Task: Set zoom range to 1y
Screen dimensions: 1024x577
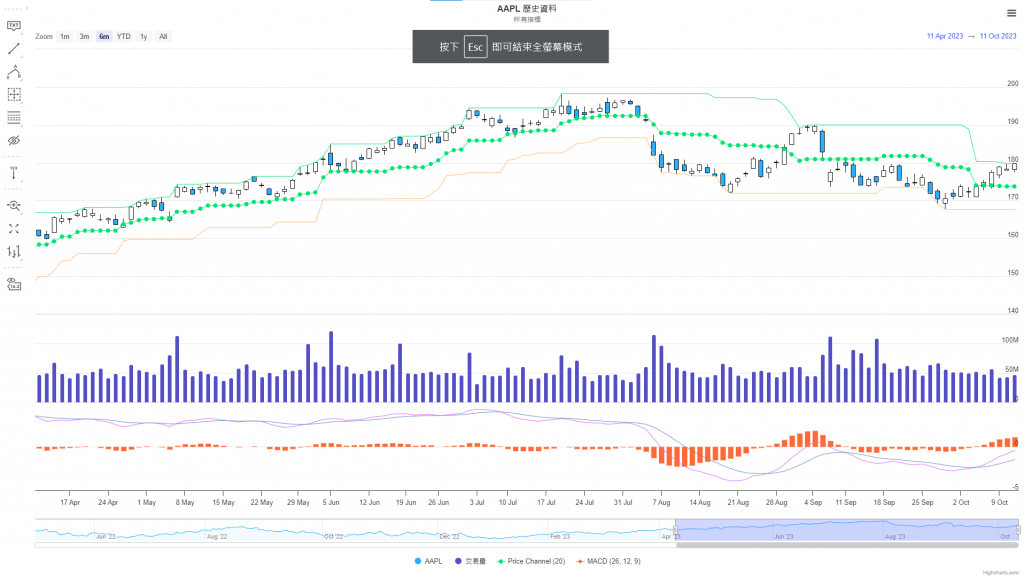Action: click(144, 37)
